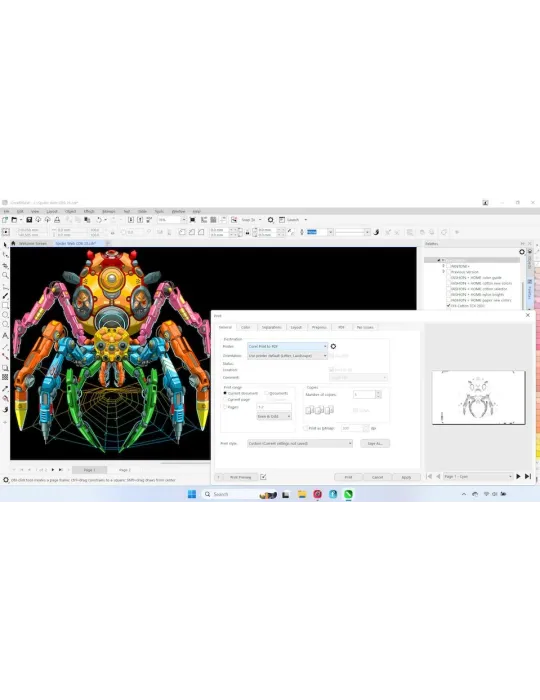Select Documents radio button
The width and height of the screenshot is (540, 700).
pyautogui.click(x=266, y=393)
